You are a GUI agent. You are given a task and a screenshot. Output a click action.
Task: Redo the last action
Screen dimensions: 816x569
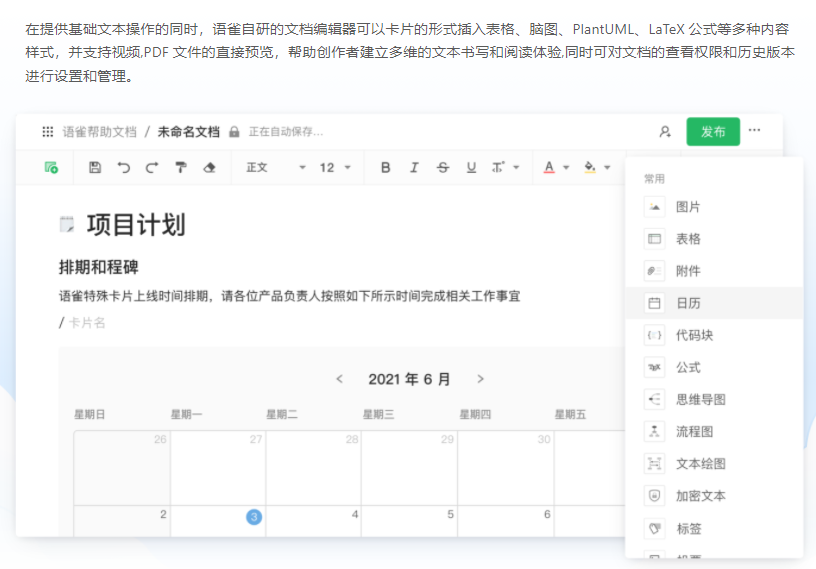pyautogui.click(x=152, y=168)
